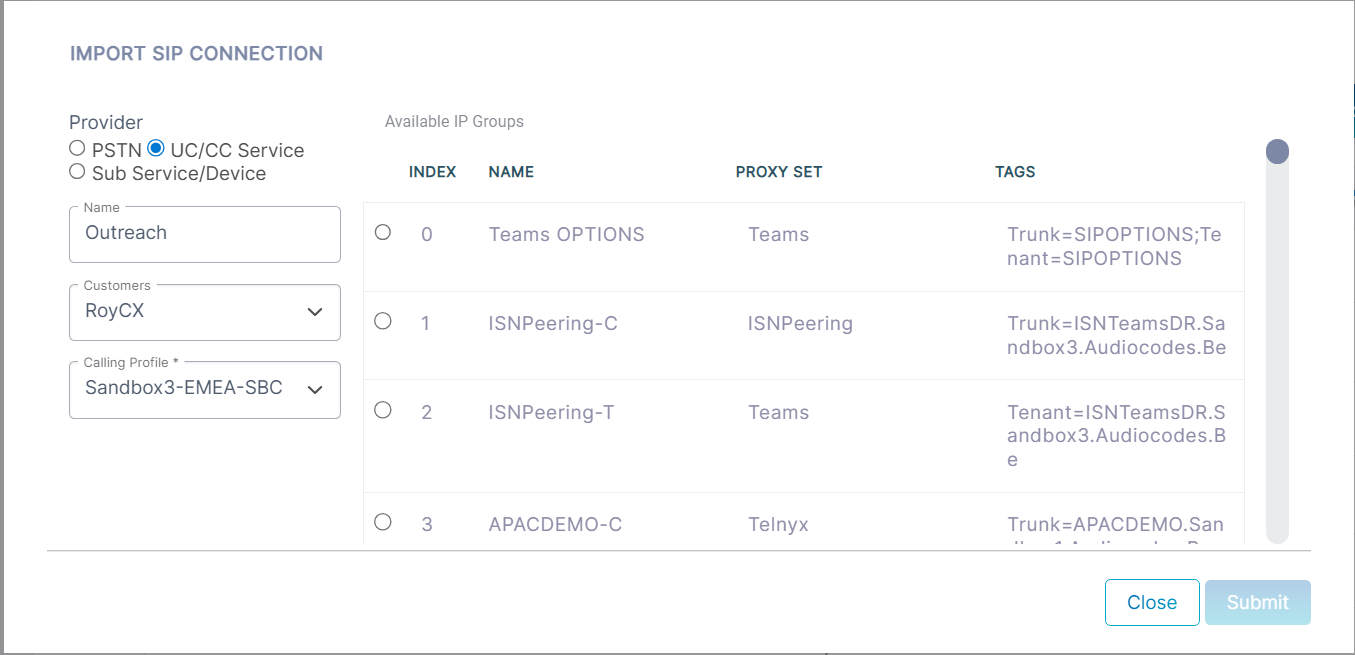Click the IP groups list scrollbar thumb
Viewport: 1355px width, 655px height.
coord(1277,152)
